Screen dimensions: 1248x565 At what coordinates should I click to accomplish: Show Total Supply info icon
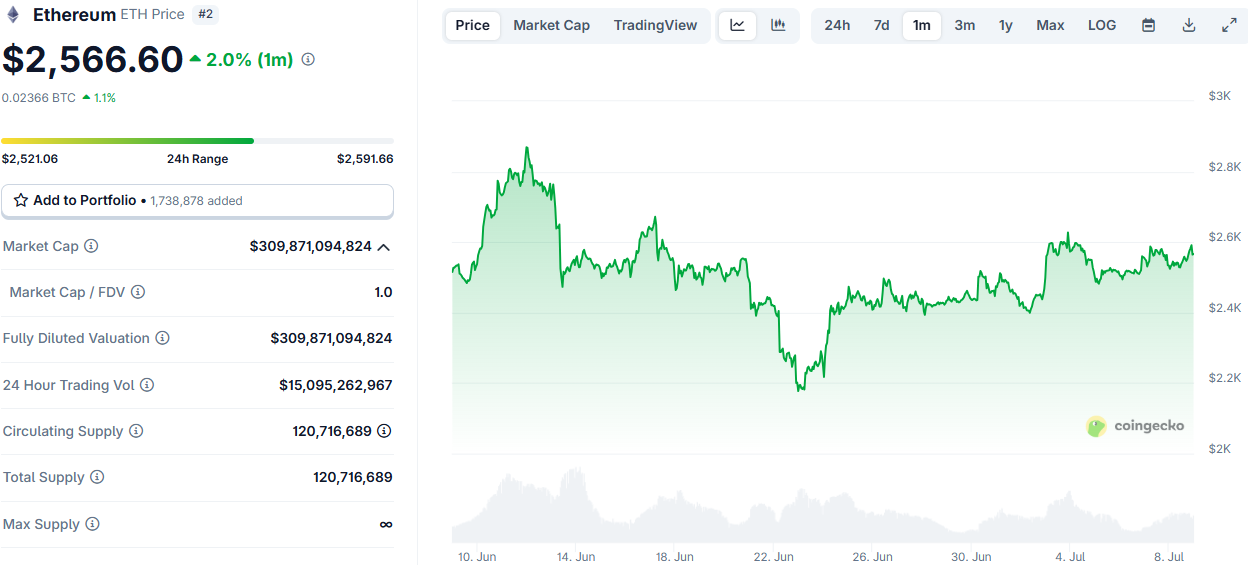[97, 477]
